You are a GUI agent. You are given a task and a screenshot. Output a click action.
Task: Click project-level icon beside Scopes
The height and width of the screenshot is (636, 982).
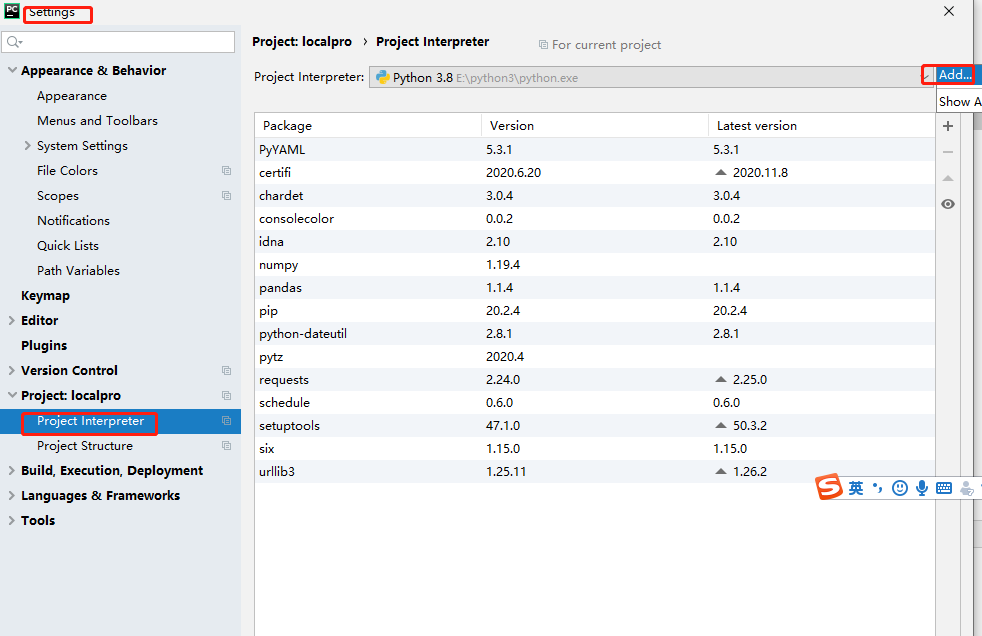point(227,195)
